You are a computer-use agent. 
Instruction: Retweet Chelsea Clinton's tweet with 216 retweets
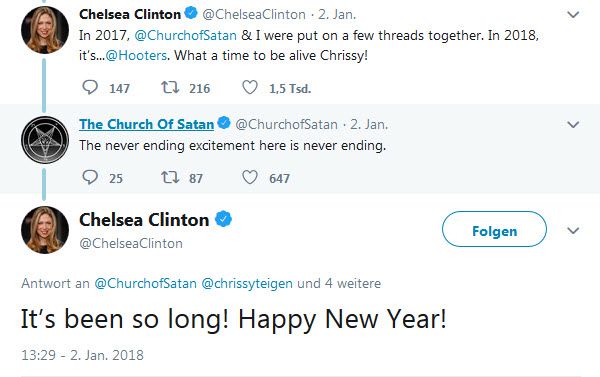pyautogui.click(x=170, y=88)
